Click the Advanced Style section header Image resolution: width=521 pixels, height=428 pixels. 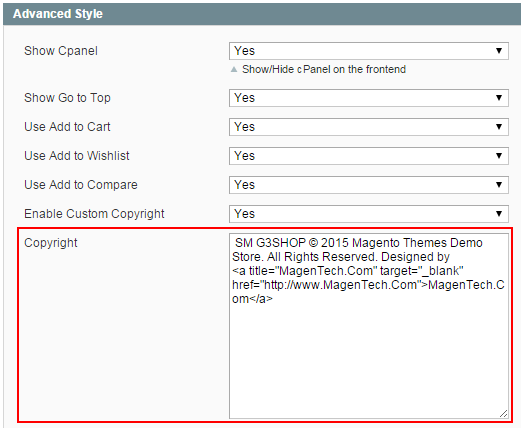[x=262, y=14]
